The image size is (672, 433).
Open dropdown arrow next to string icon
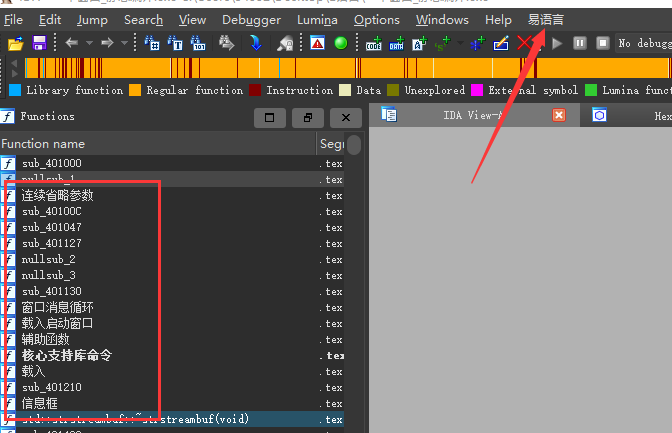(460, 43)
